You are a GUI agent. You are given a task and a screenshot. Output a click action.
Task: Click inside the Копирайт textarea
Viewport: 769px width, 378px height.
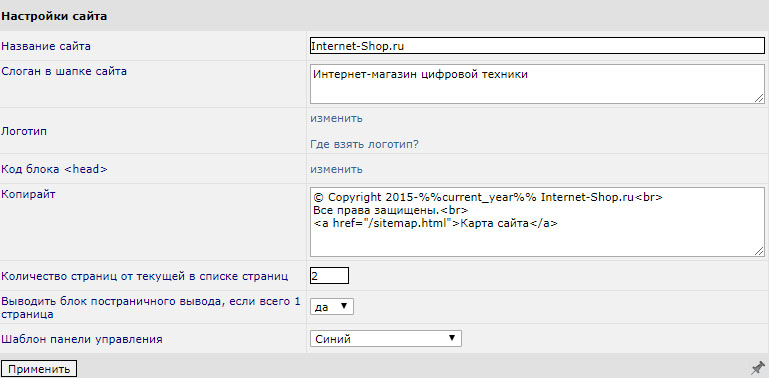click(537, 222)
